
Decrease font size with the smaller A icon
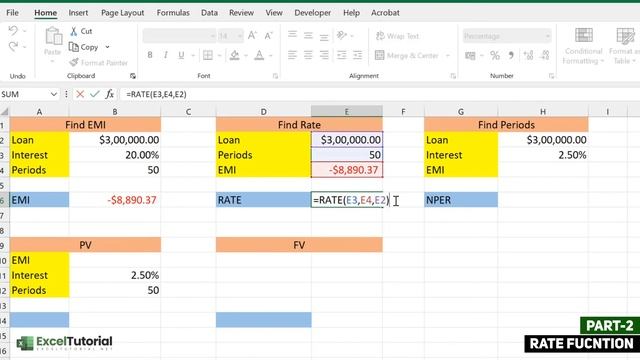(268, 36)
